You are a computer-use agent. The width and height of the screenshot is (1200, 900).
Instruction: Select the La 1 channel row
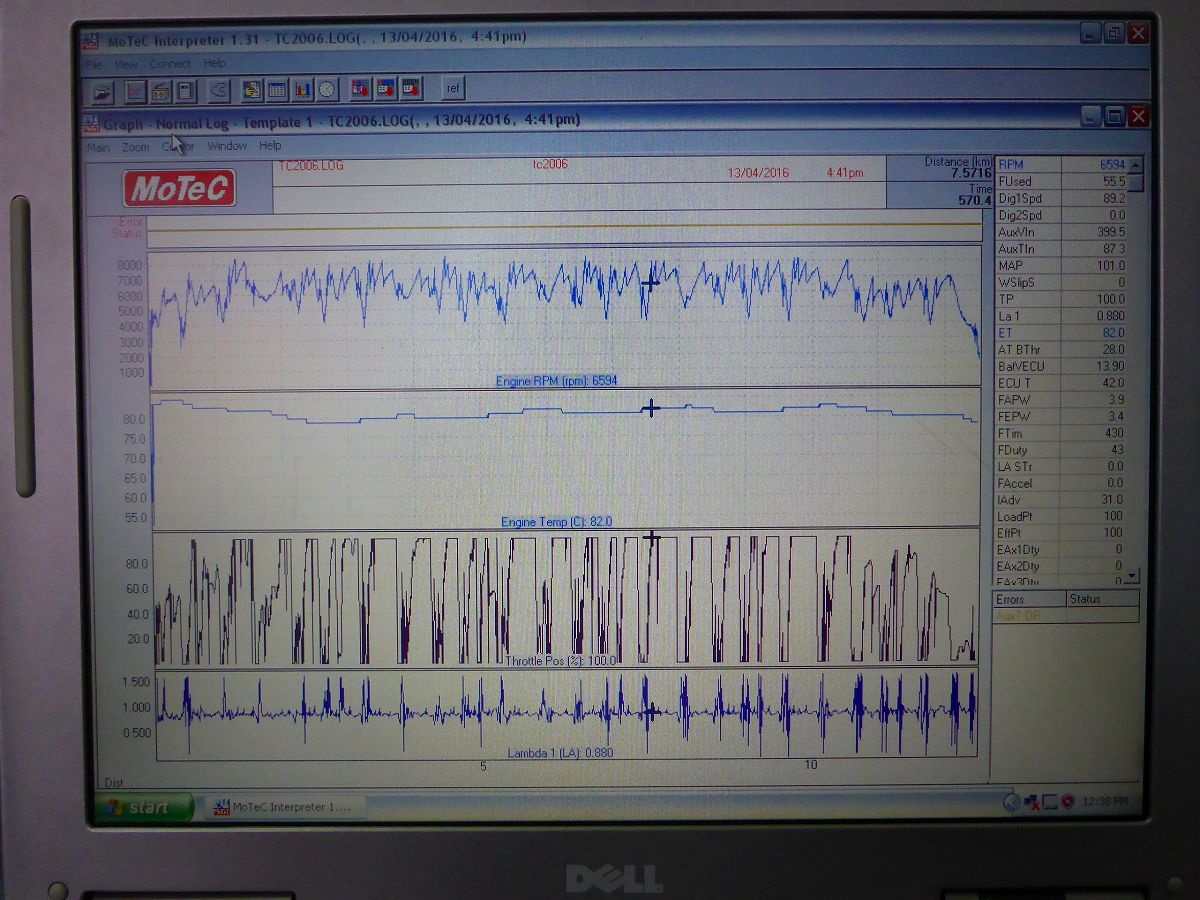[1061, 316]
